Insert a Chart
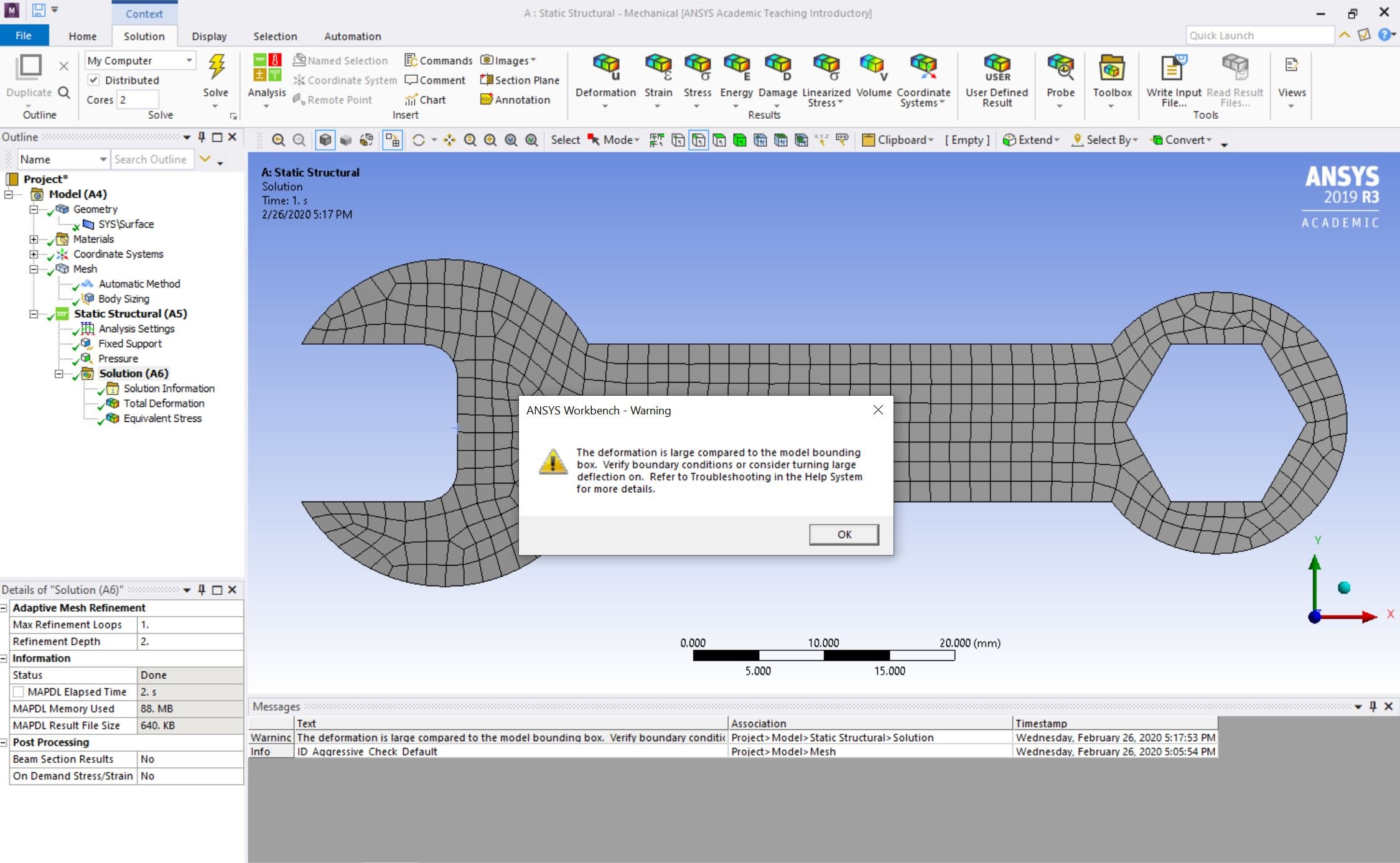 click(x=425, y=100)
